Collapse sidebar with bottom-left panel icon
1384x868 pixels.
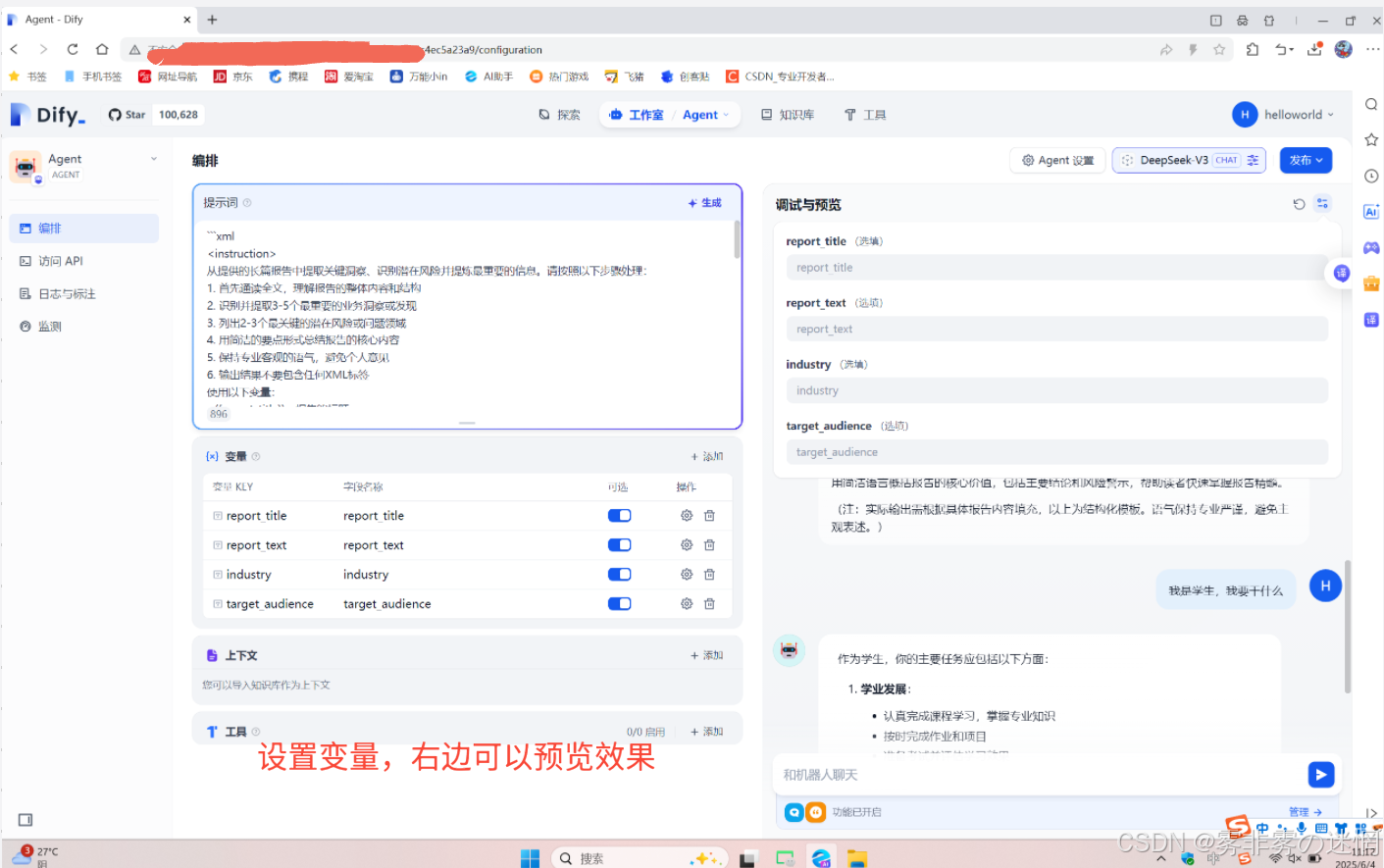click(26, 820)
